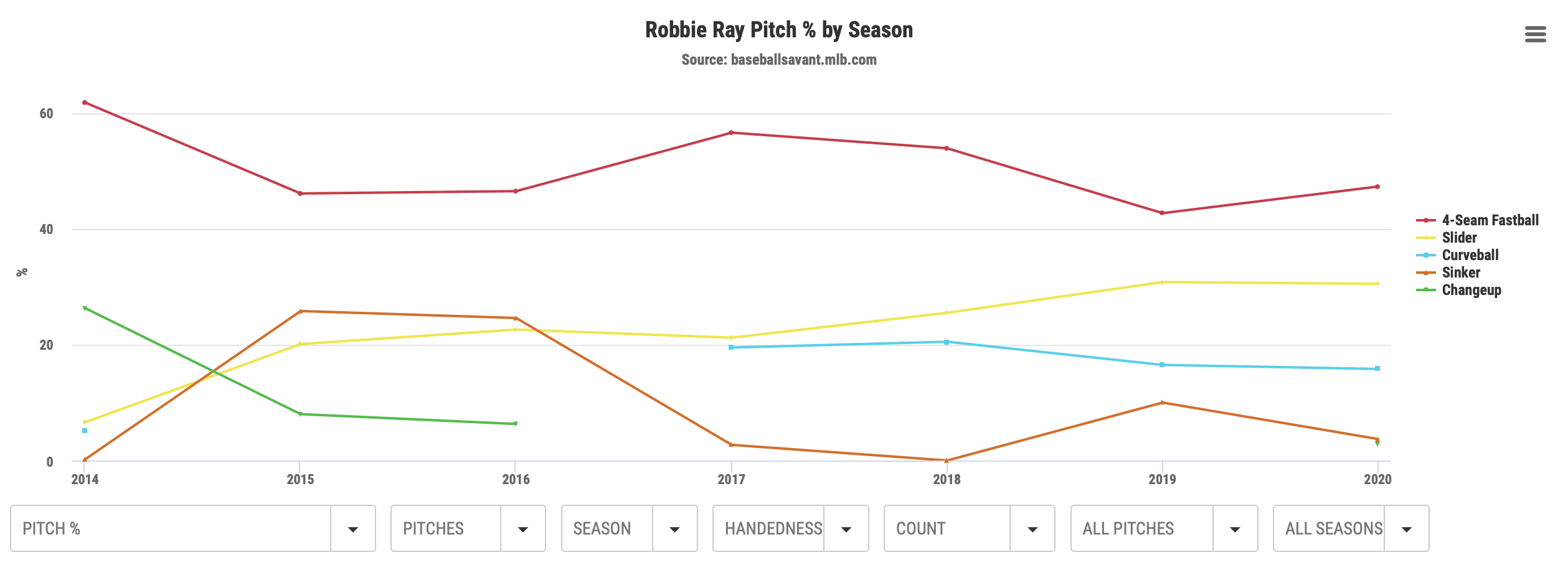This screenshot has height=570, width=1568.
Task: Click the COUNT dropdown arrow
Action: [x=1032, y=529]
